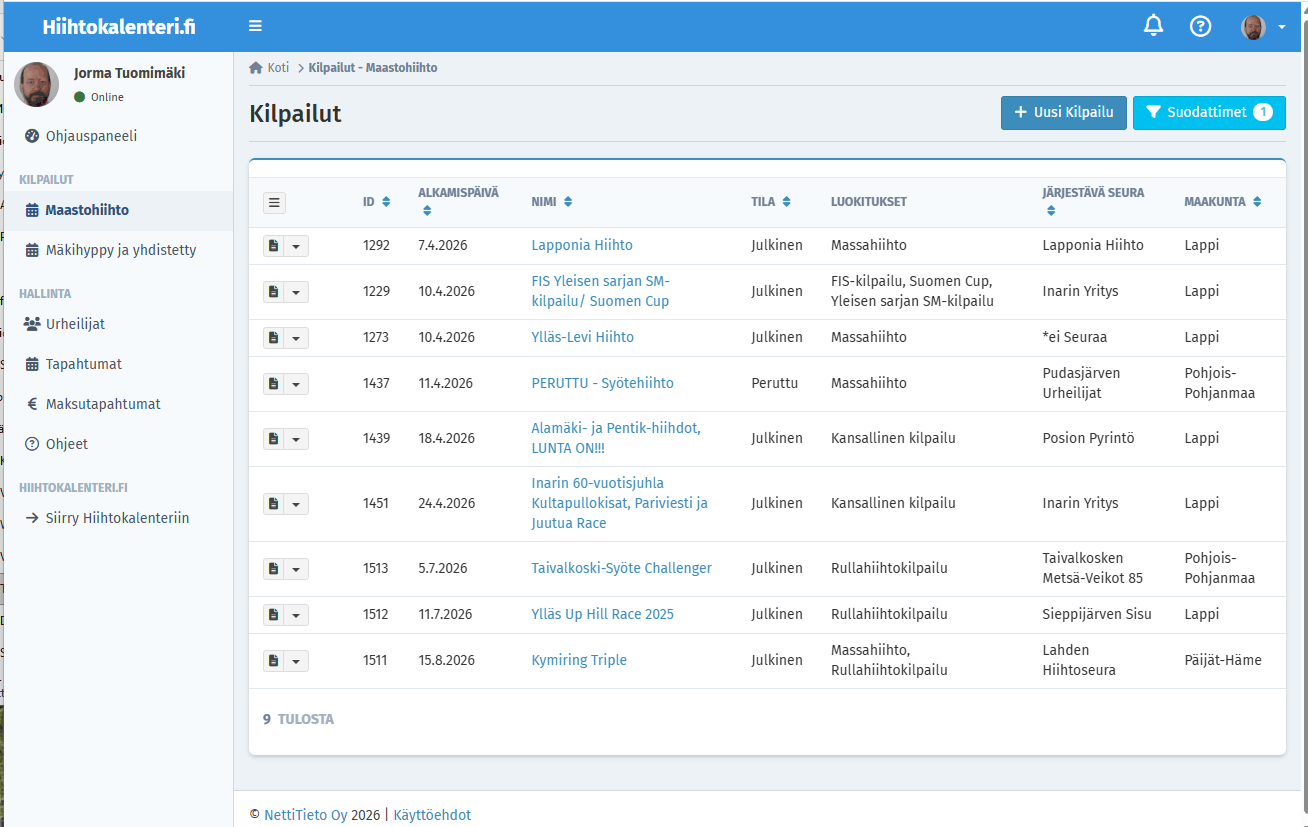Go to Urheilijat in the sidebar
The image size is (1308, 827).
(x=75, y=324)
